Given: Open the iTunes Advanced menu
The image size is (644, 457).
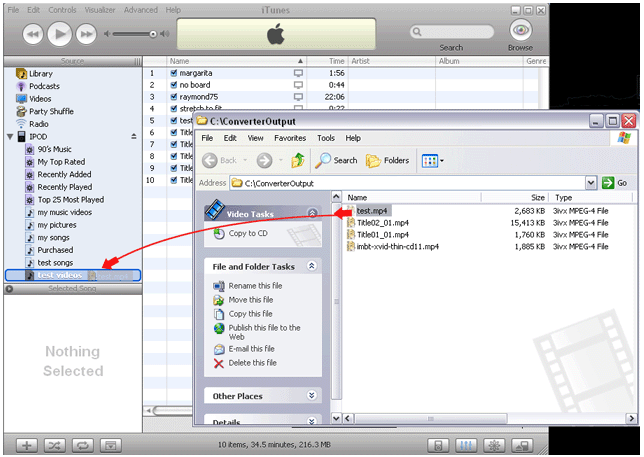Looking at the screenshot, I should [x=140, y=10].
